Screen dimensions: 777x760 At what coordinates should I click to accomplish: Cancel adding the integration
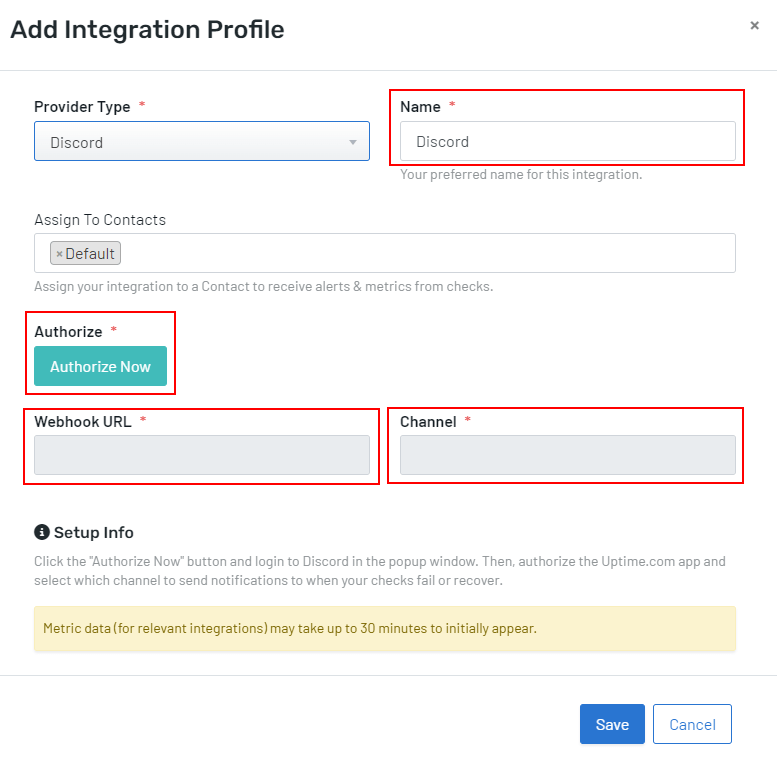[692, 725]
